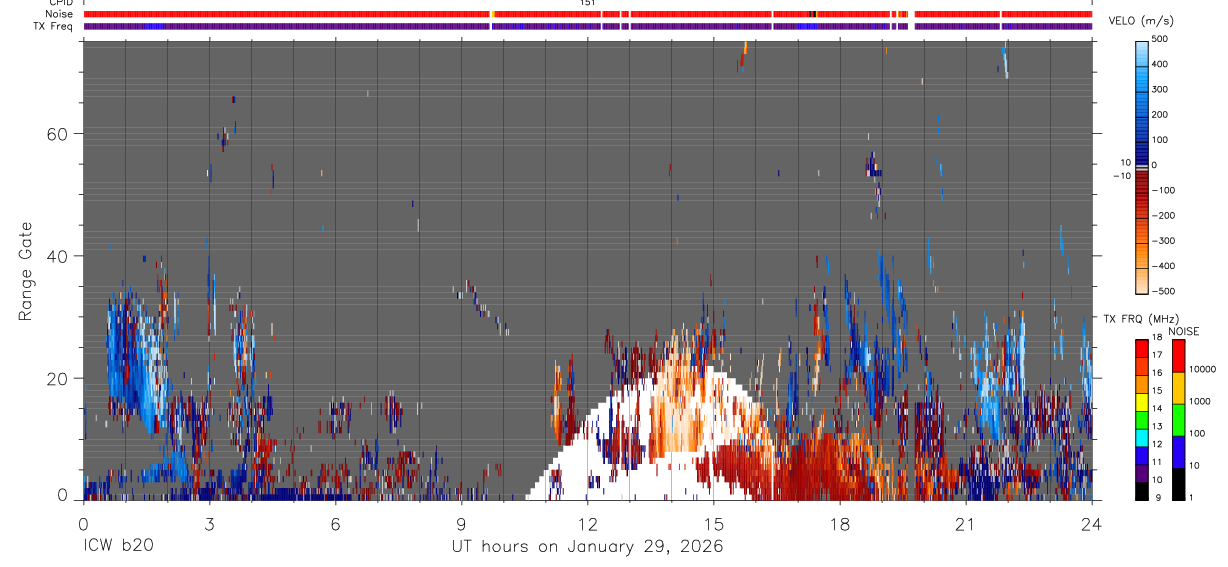Click the NOISE scale value 10000
The image size is (1228, 567).
click(x=1203, y=369)
